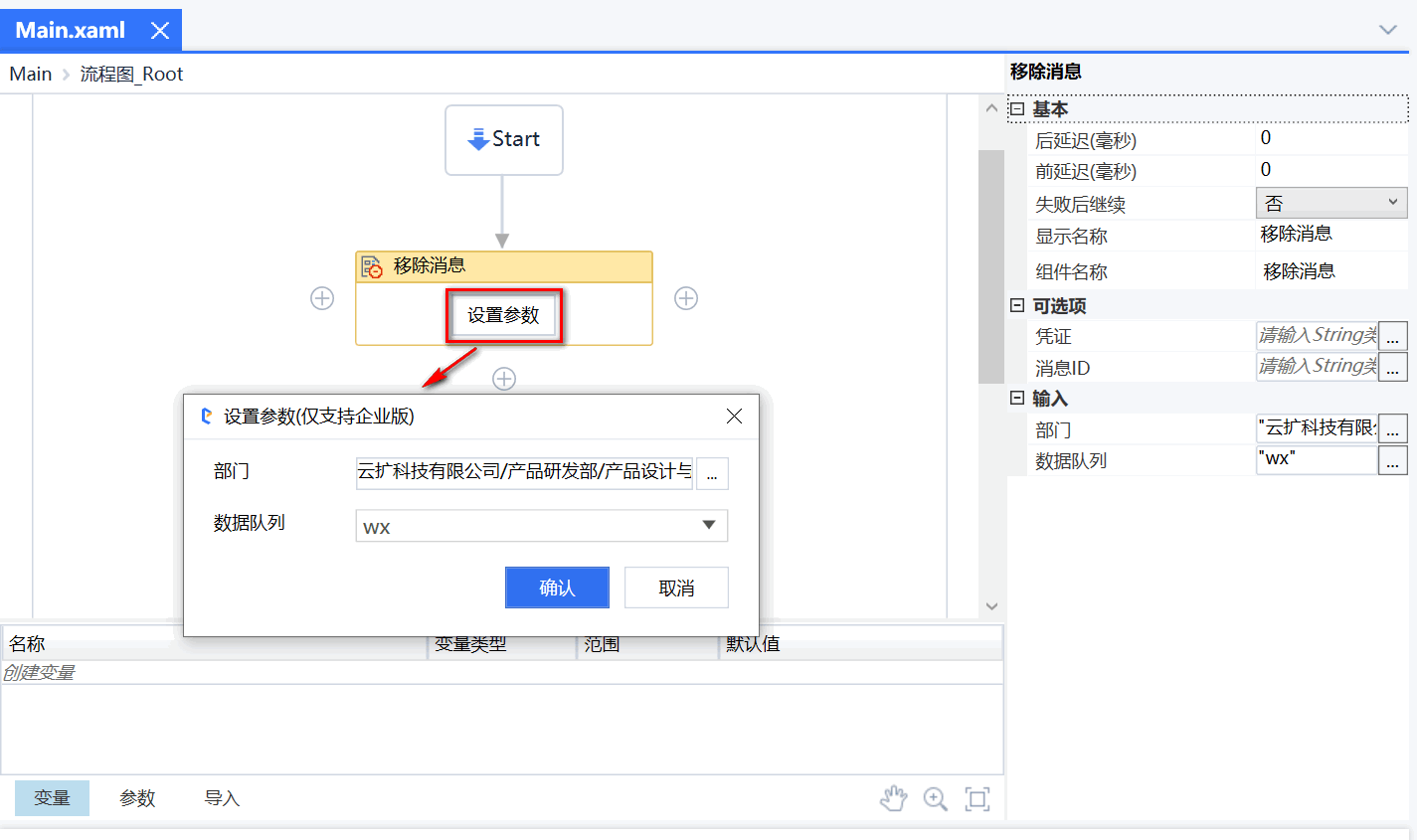Collapse the 基本 property section
This screenshot has height=840, width=1417.
(x=1017, y=108)
